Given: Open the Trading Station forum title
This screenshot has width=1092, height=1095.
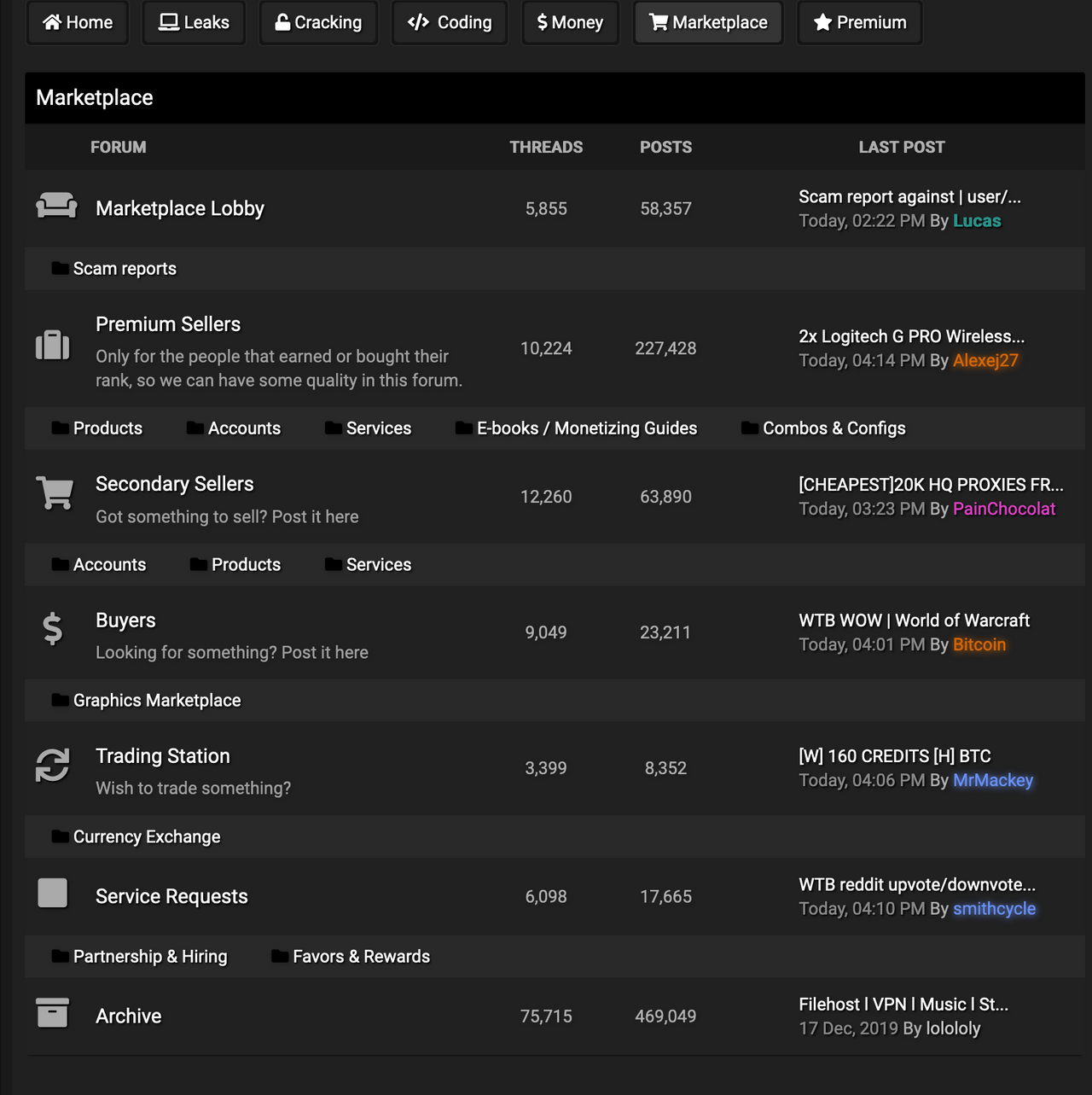Looking at the screenshot, I should pos(163,756).
